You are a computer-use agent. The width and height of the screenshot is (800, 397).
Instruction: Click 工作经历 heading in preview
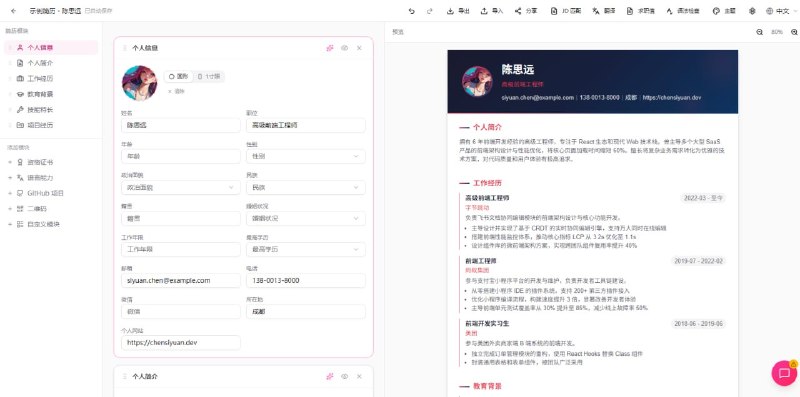click(487, 182)
